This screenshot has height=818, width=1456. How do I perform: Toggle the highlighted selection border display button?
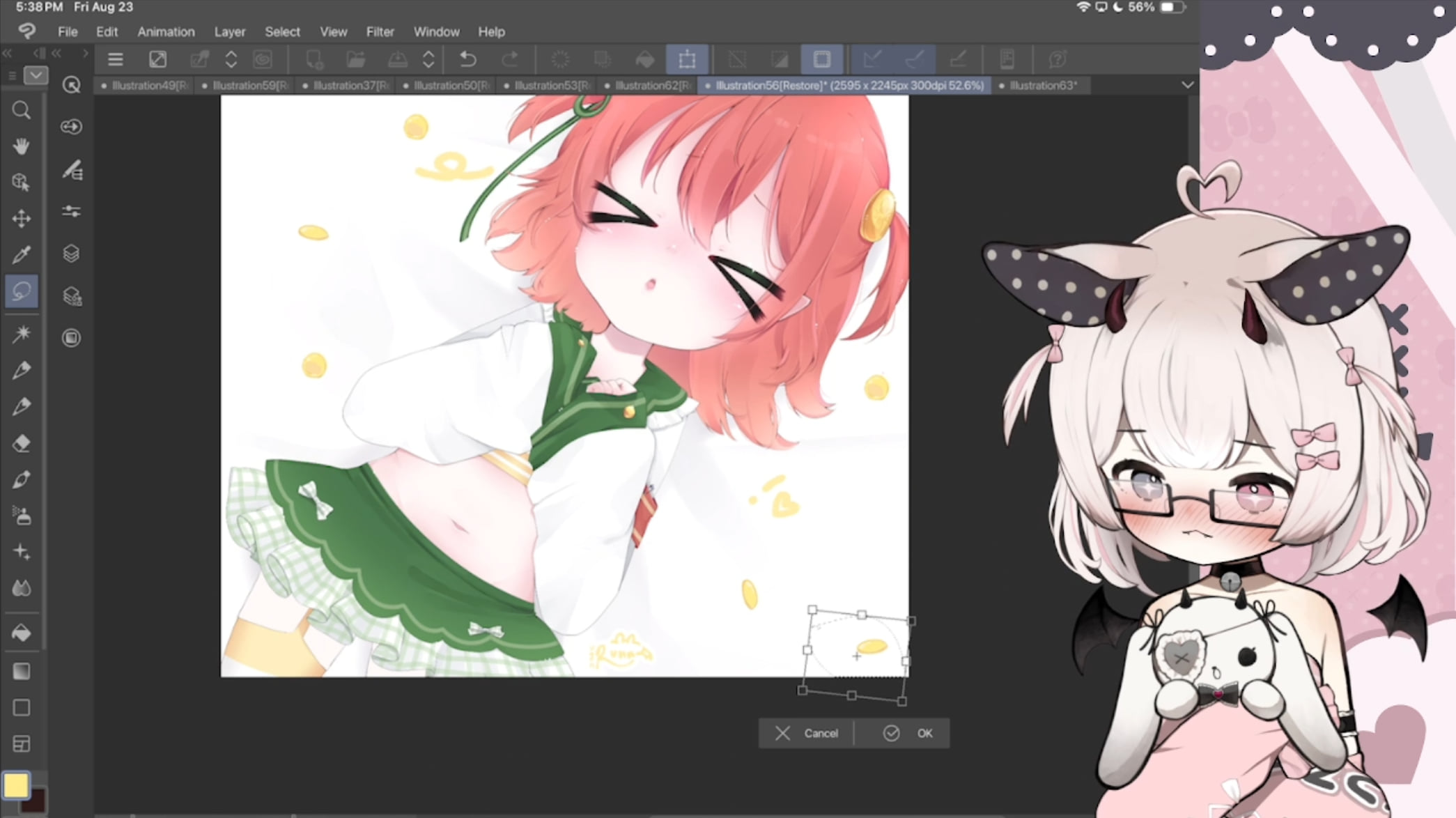pyautogui.click(x=822, y=59)
